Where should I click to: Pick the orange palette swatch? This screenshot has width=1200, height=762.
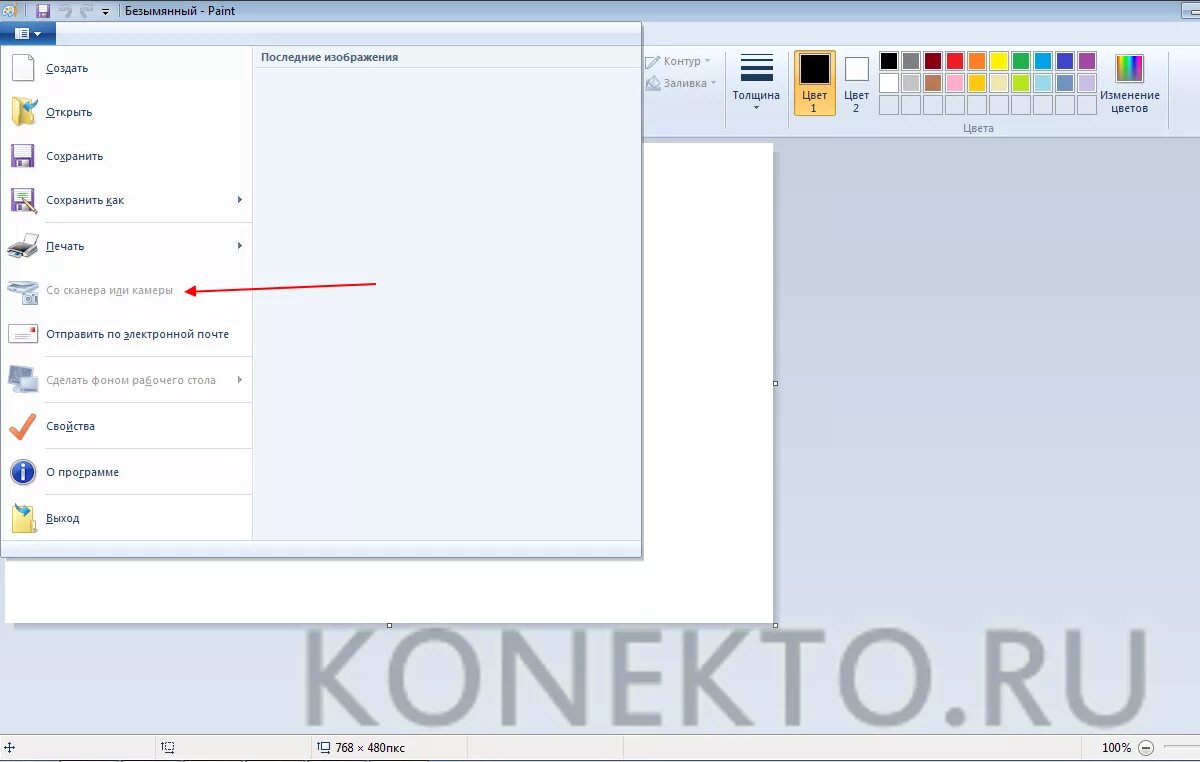click(977, 61)
